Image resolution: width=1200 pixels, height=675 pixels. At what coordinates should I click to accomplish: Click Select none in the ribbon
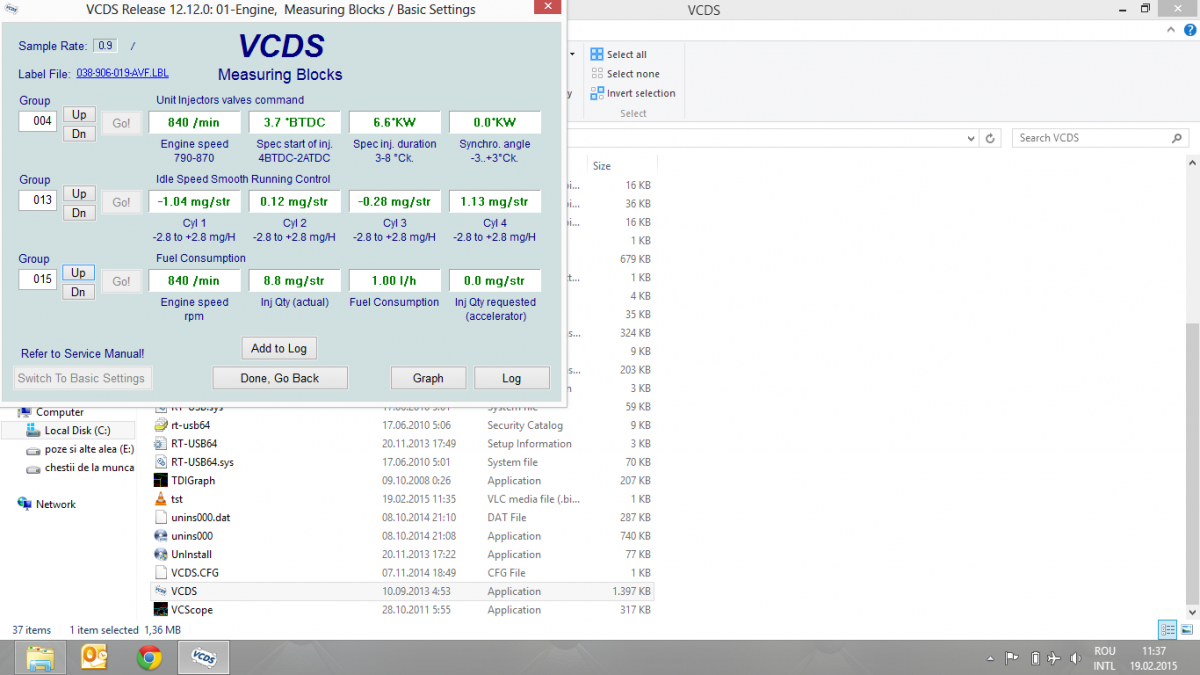[x=624, y=74]
